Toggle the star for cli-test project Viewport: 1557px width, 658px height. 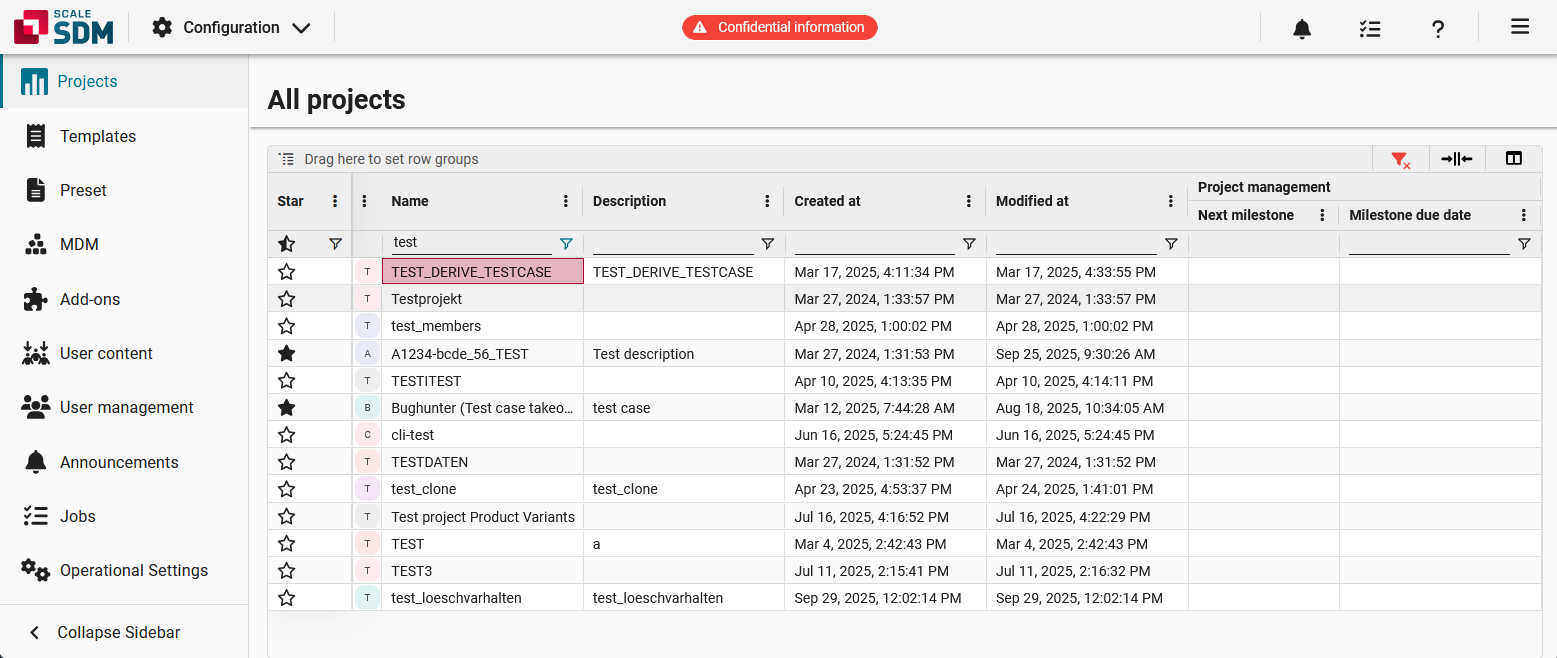click(x=287, y=435)
